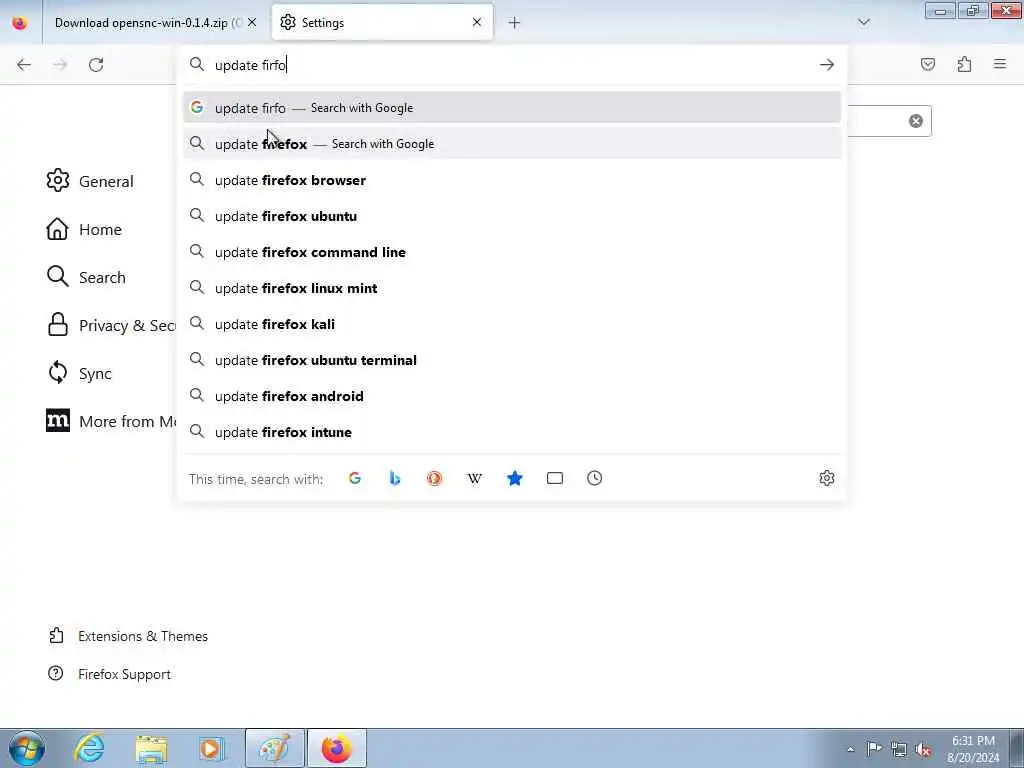This screenshot has width=1024, height=768.
Task: Open Privacy & Security settings category
Action: pos(111,325)
